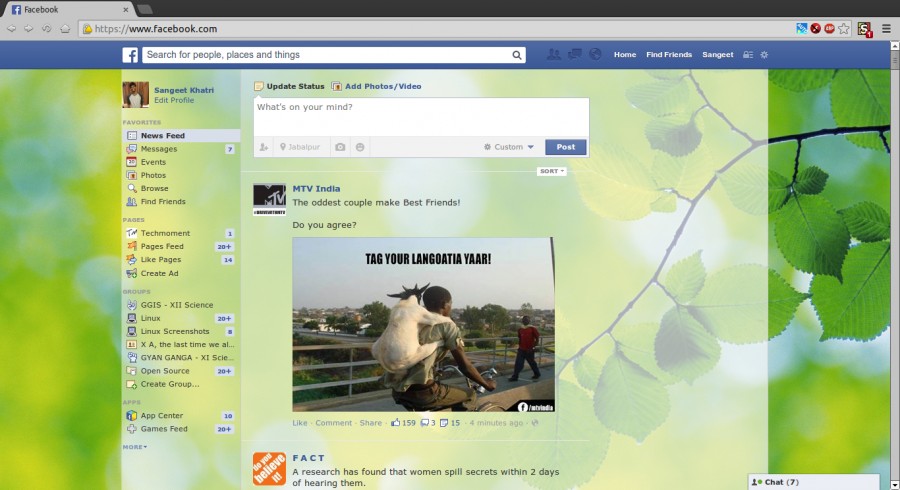Click camera icon in status composer
The width and height of the screenshot is (900, 490).
(x=340, y=147)
